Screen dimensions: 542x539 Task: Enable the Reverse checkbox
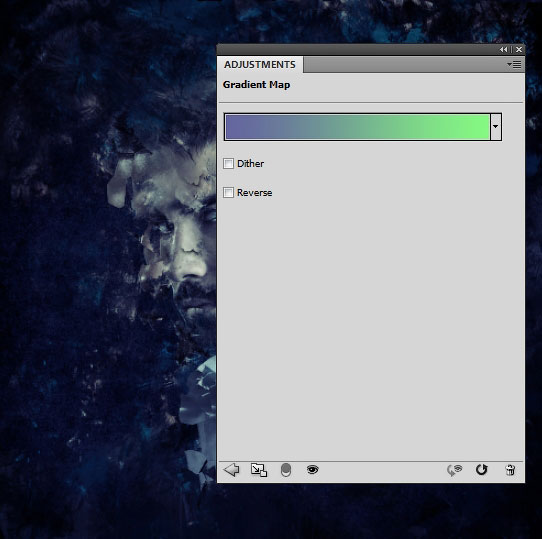[x=228, y=192]
